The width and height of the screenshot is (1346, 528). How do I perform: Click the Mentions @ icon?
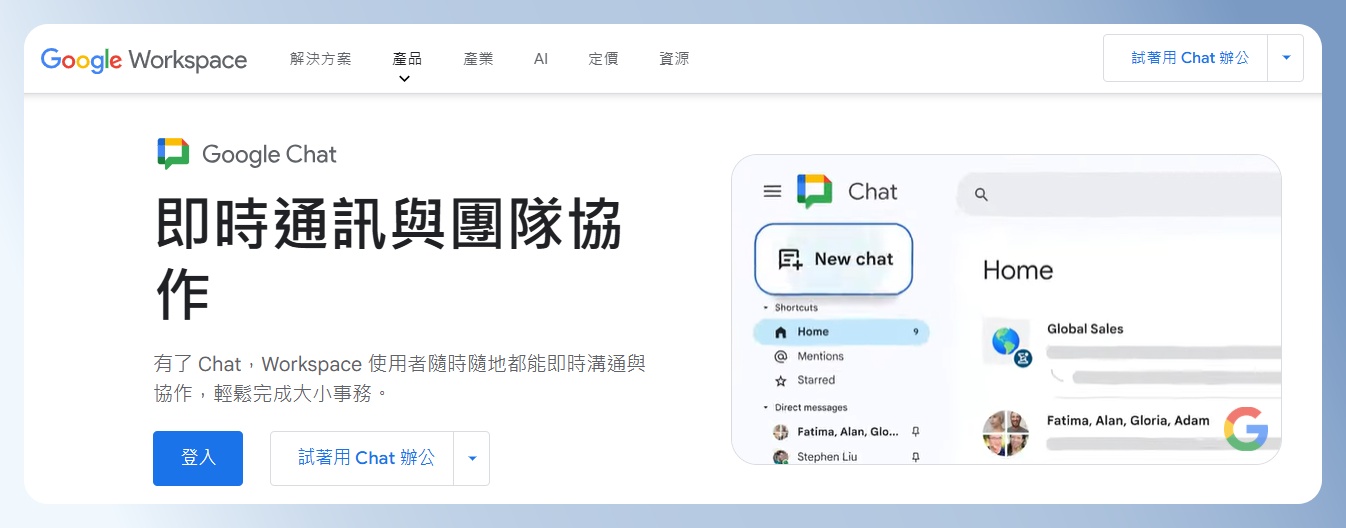pos(781,356)
